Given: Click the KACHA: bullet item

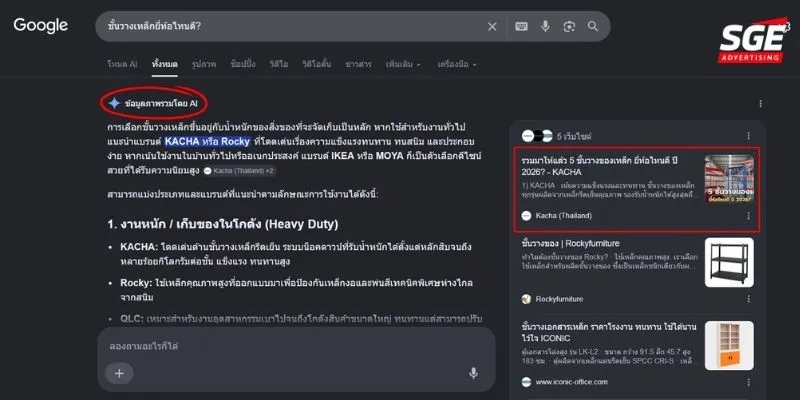Looking at the screenshot, I should (296, 254).
